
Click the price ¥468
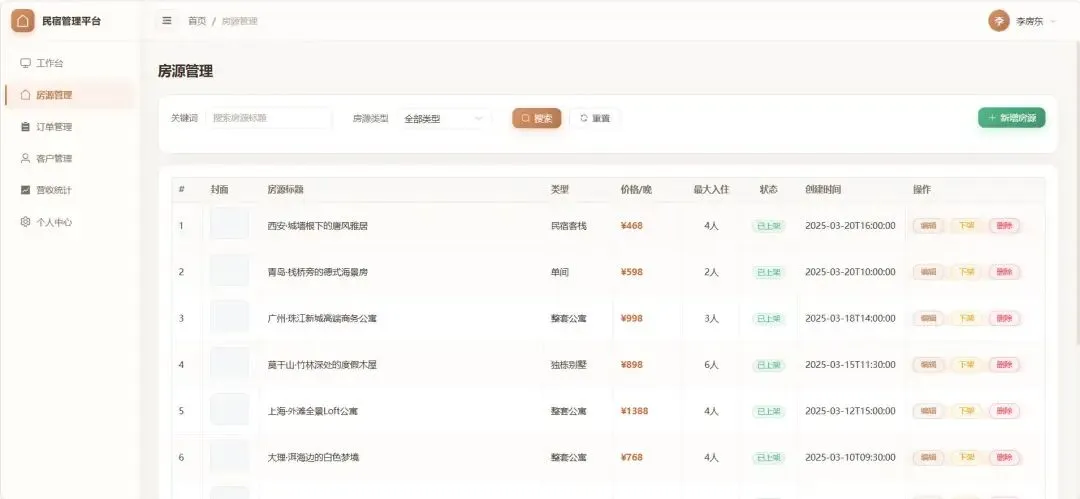click(632, 225)
